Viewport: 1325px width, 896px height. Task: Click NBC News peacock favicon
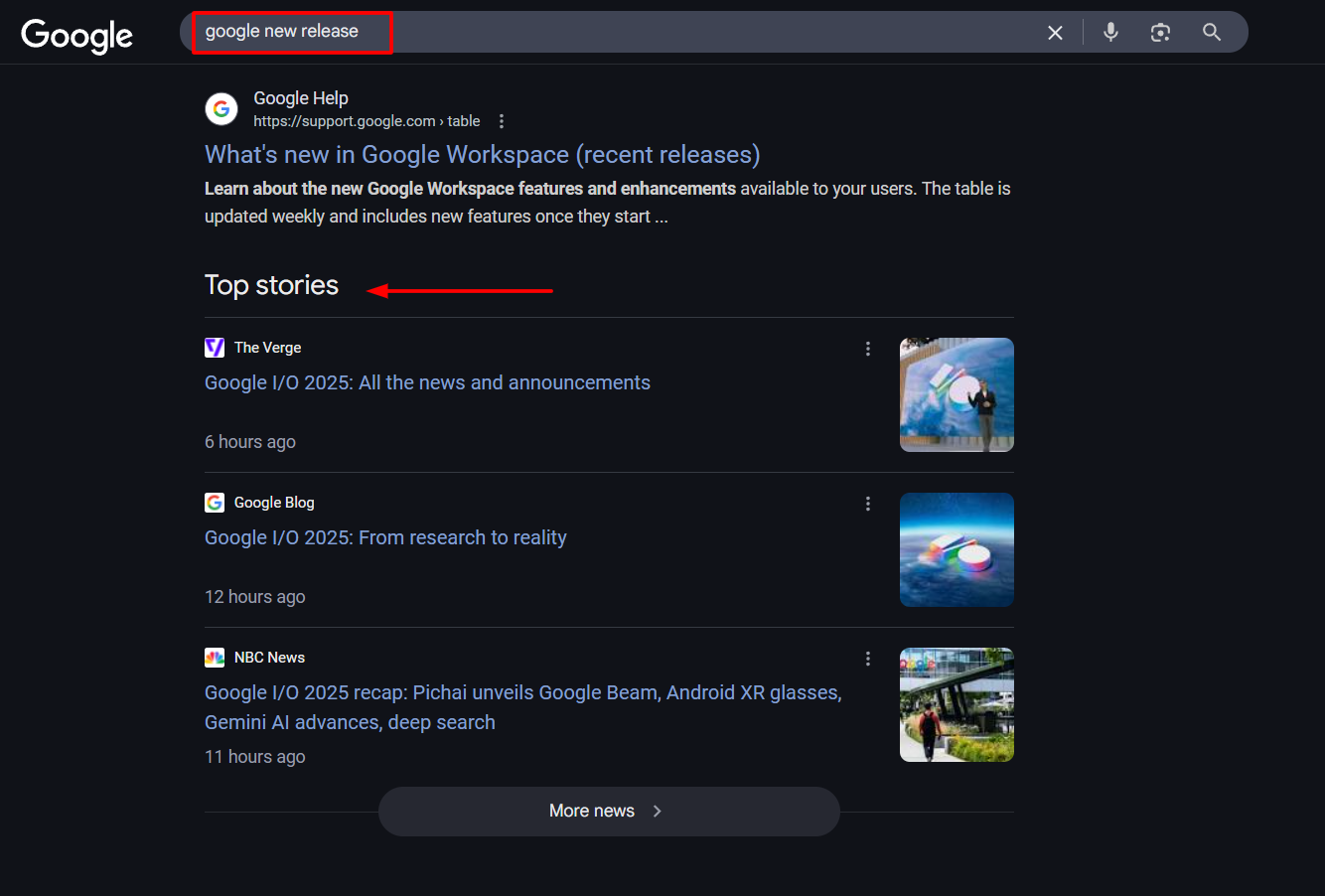pyautogui.click(x=215, y=658)
